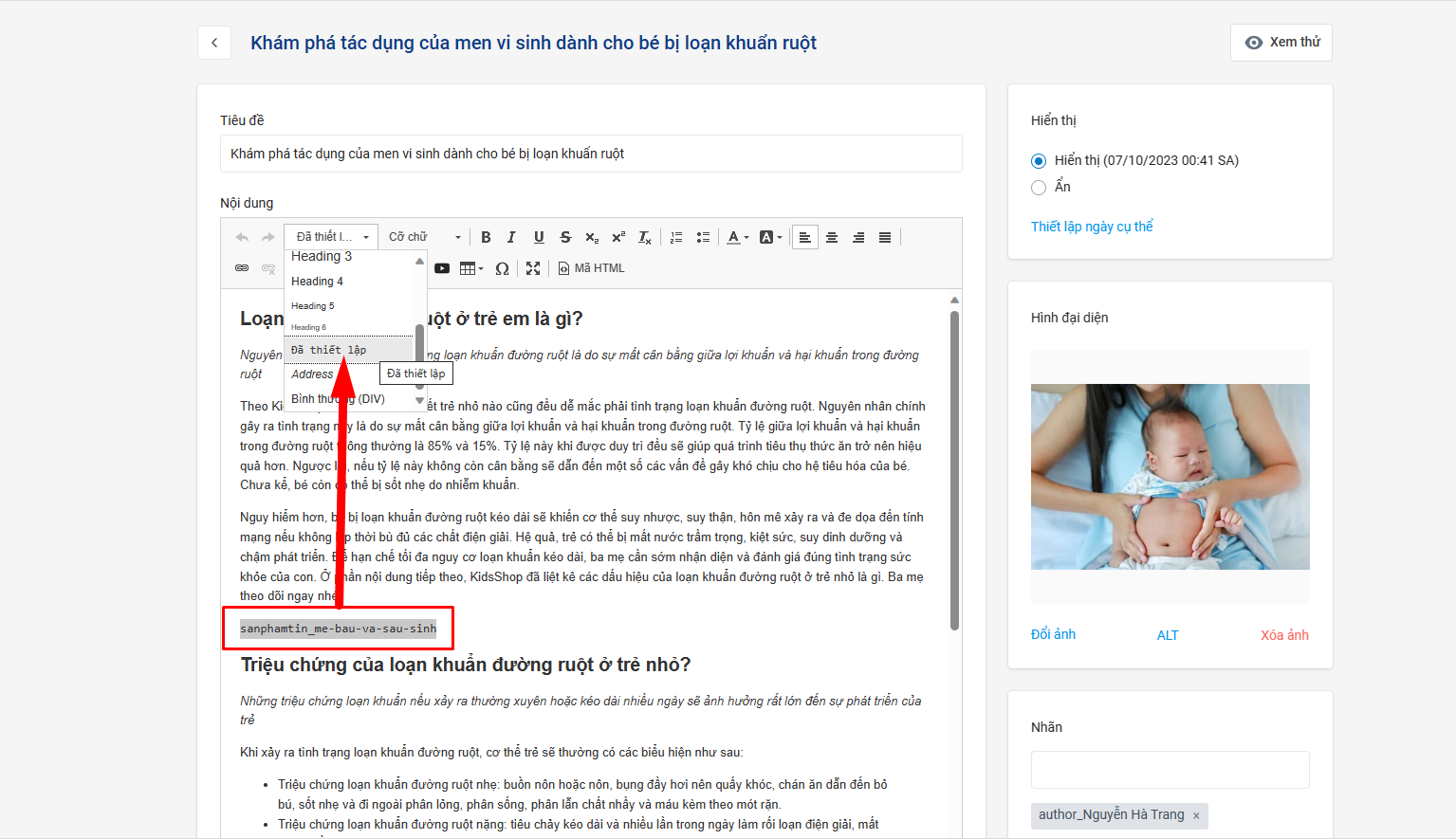Apply superscript formatting

pos(618,237)
